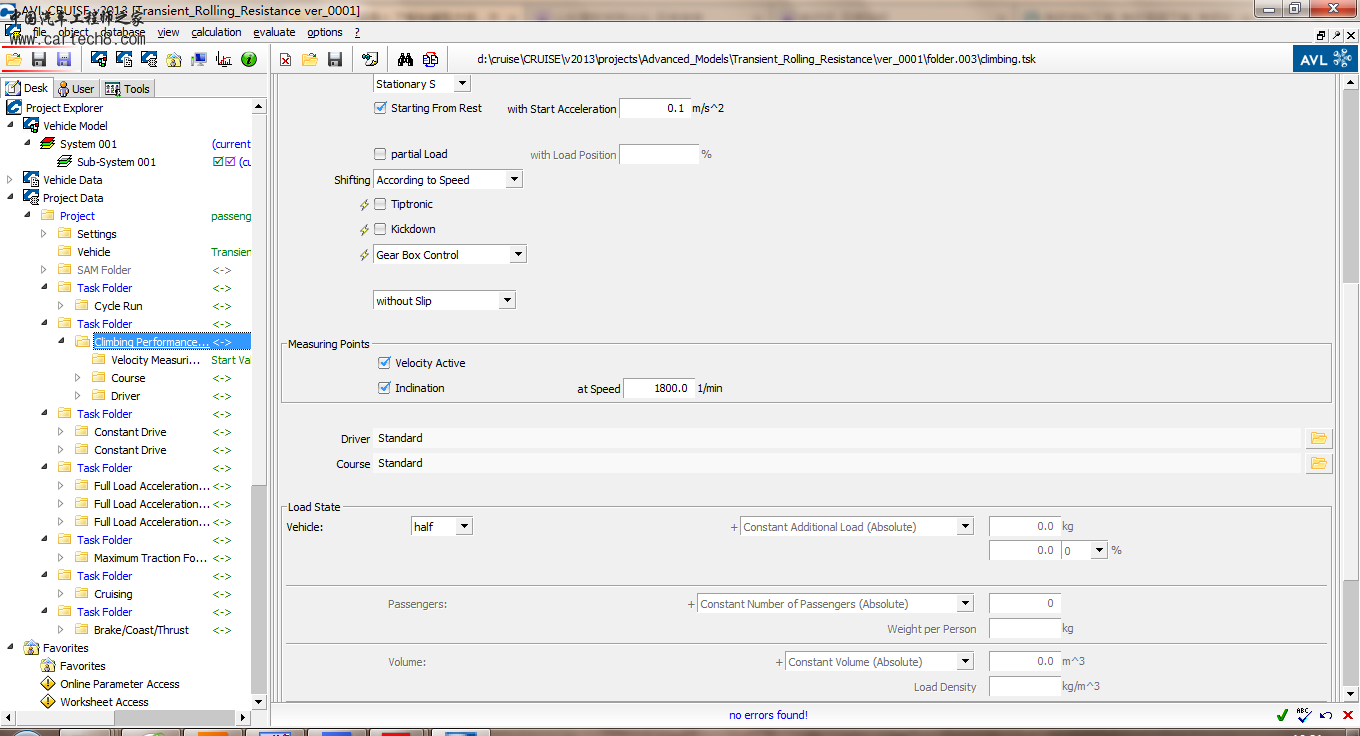The height and width of the screenshot is (736, 1360).
Task: Open the Gear Box Control dropdown
Action: click(518, 255)
